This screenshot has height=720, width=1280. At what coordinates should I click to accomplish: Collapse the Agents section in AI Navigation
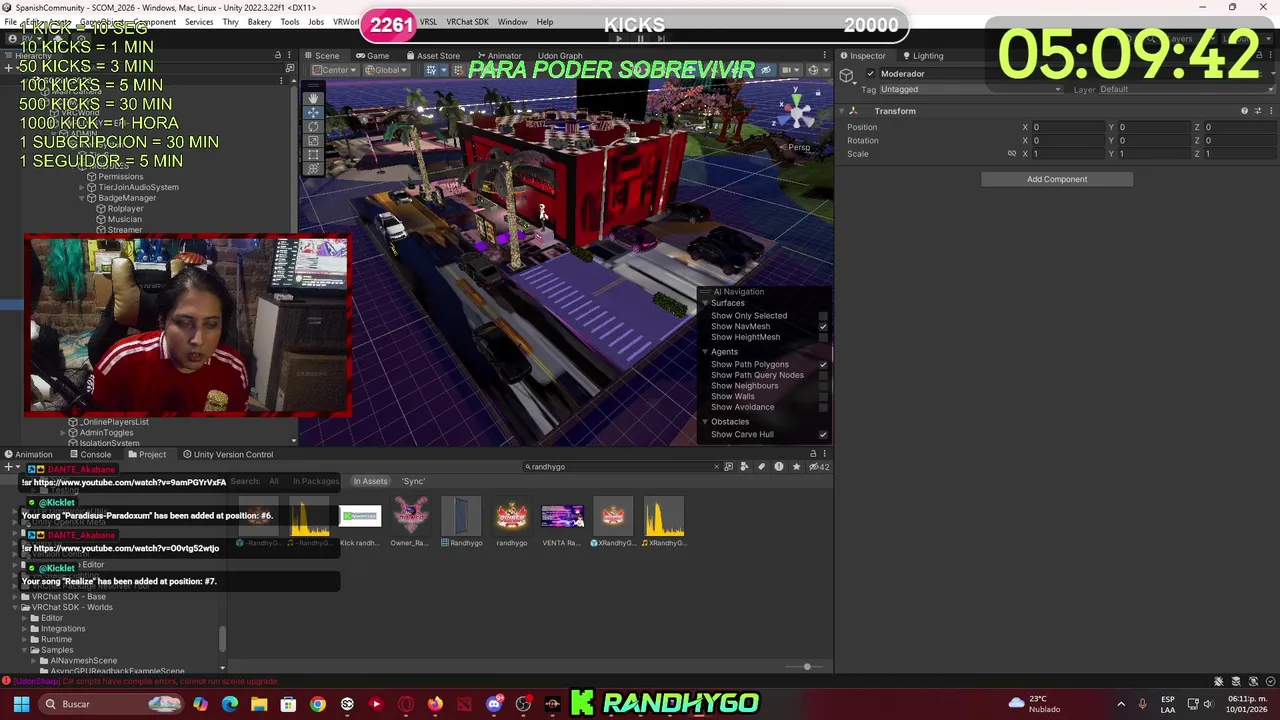coord(704,352)
